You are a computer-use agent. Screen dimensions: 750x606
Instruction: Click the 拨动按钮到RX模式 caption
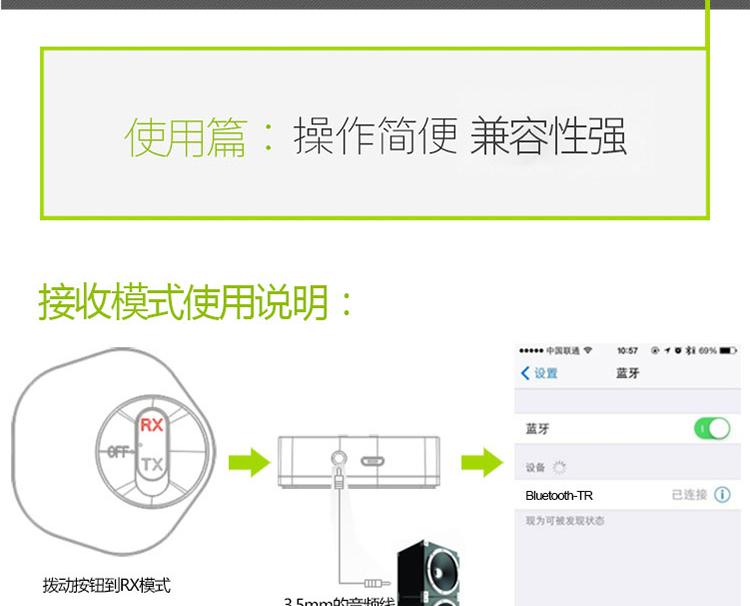click(107, 585)
